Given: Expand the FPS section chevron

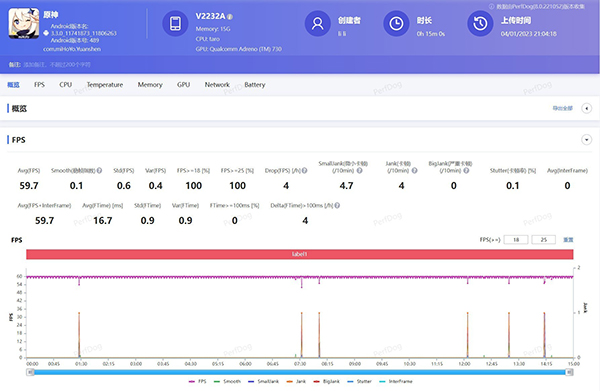Looking at the screenshot, I should tap(586, 140).
